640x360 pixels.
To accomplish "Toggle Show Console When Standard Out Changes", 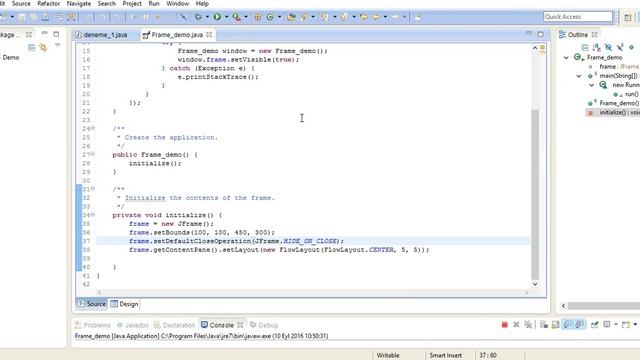I will (568, 324).
